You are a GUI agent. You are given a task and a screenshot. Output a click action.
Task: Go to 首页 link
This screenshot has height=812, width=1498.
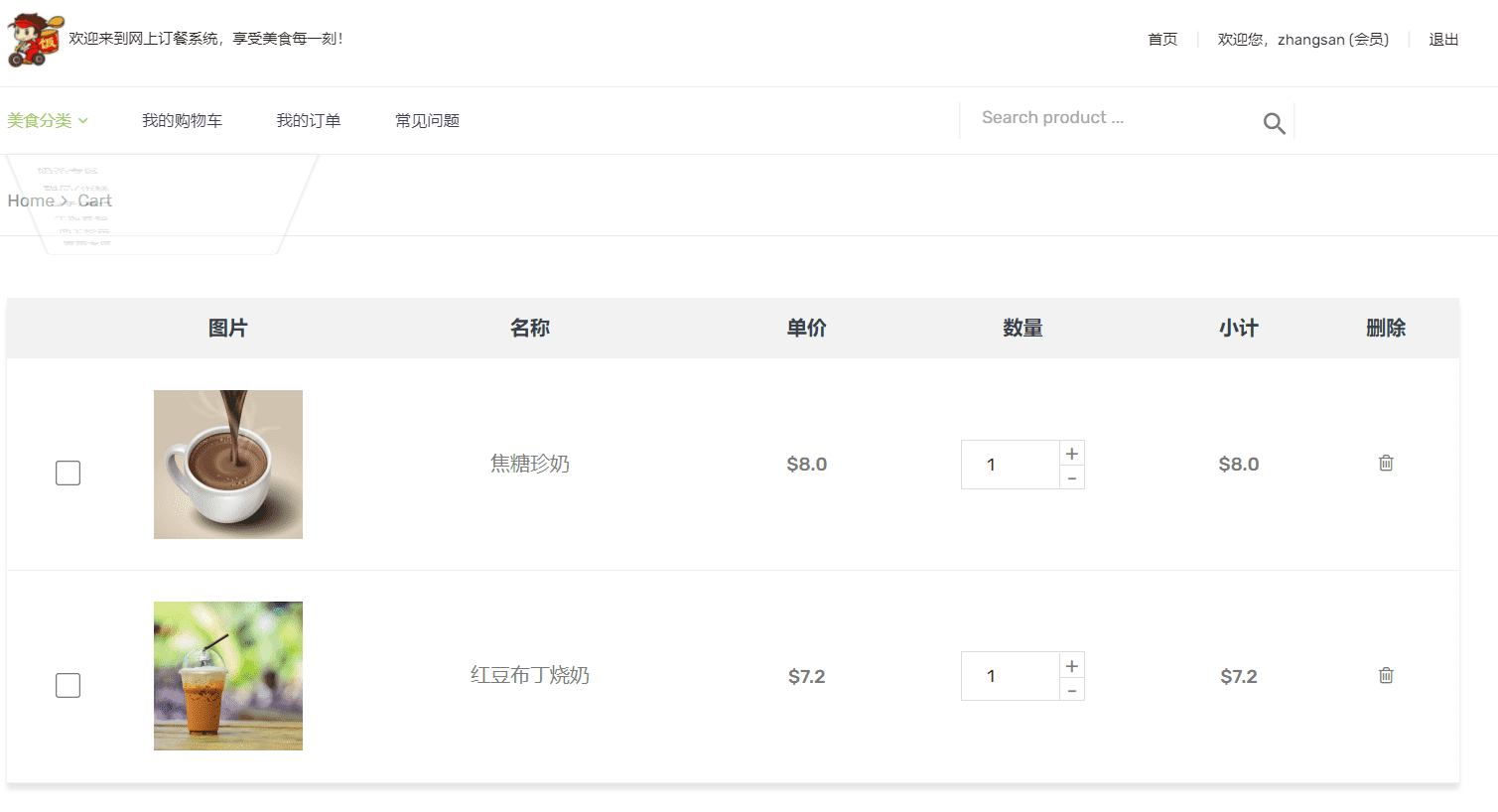(x=1162, y=39)
